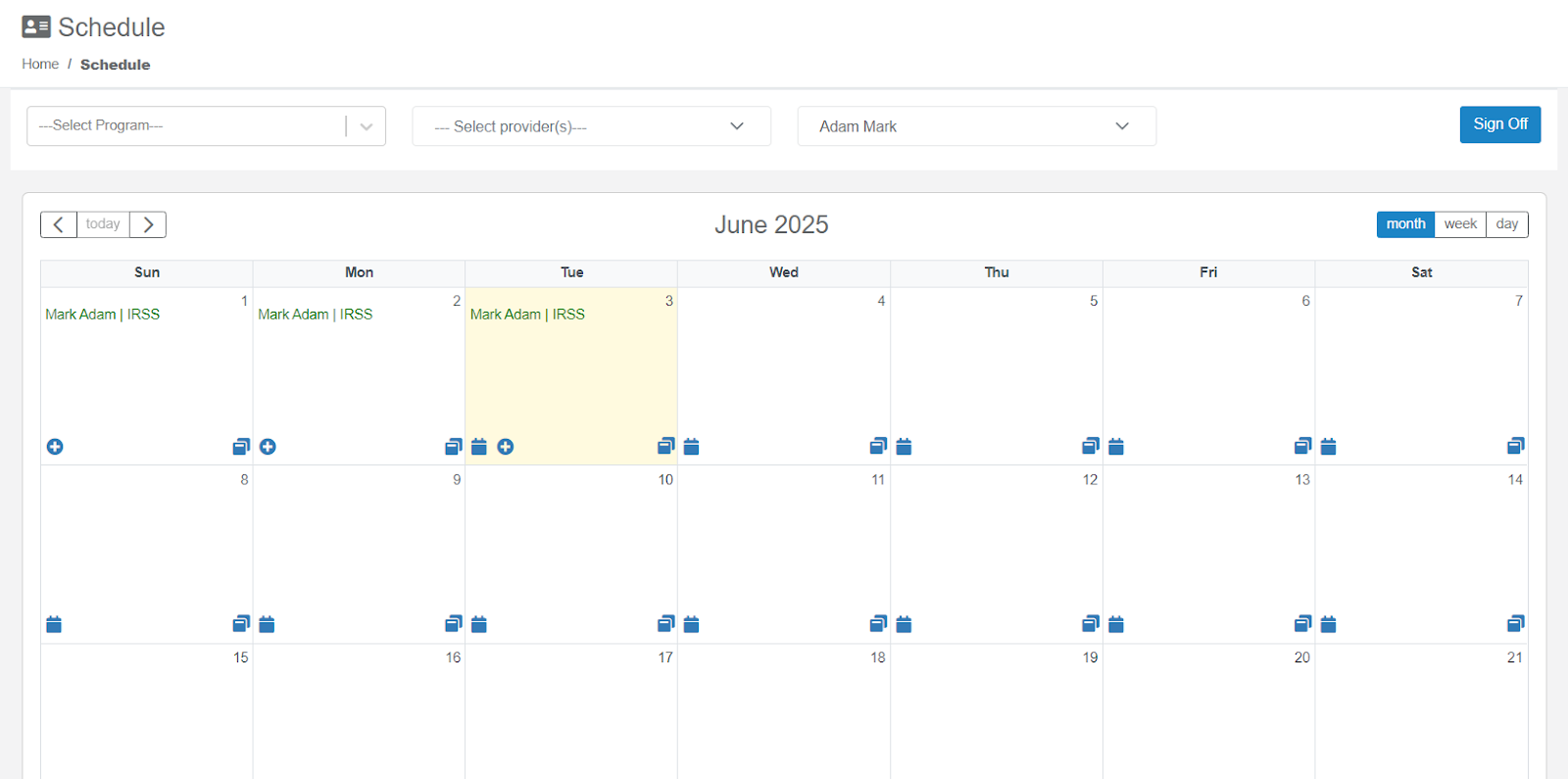Click the copy icon in the June 12 cell
Viewport: 1568px width, 779px height.
click(x=1091, y=623)
